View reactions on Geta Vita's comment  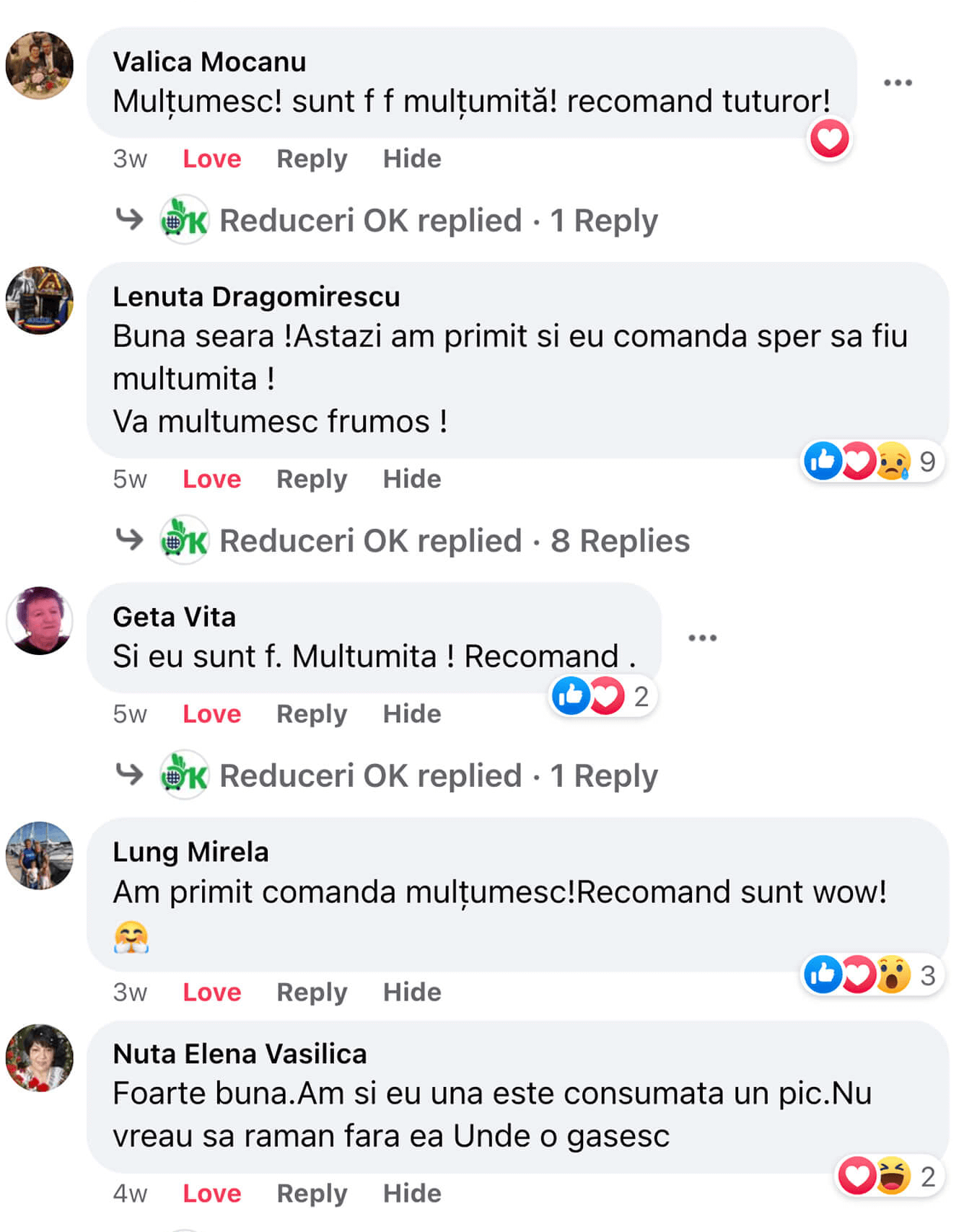click(602, 696)
